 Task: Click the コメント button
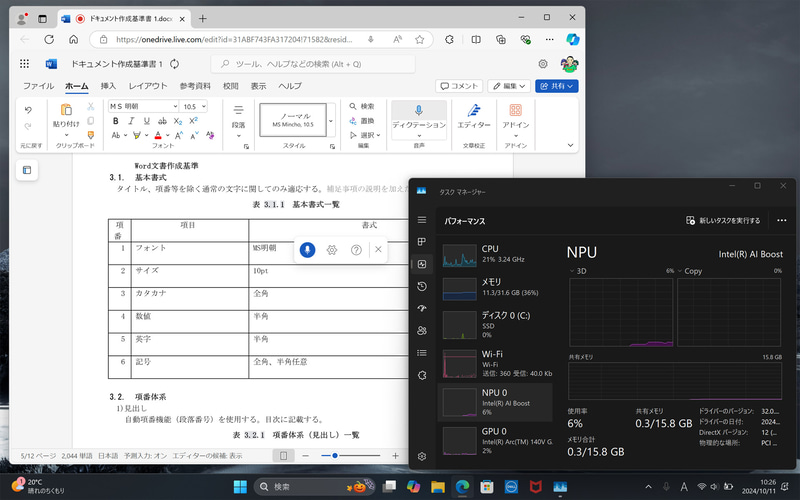459,86
